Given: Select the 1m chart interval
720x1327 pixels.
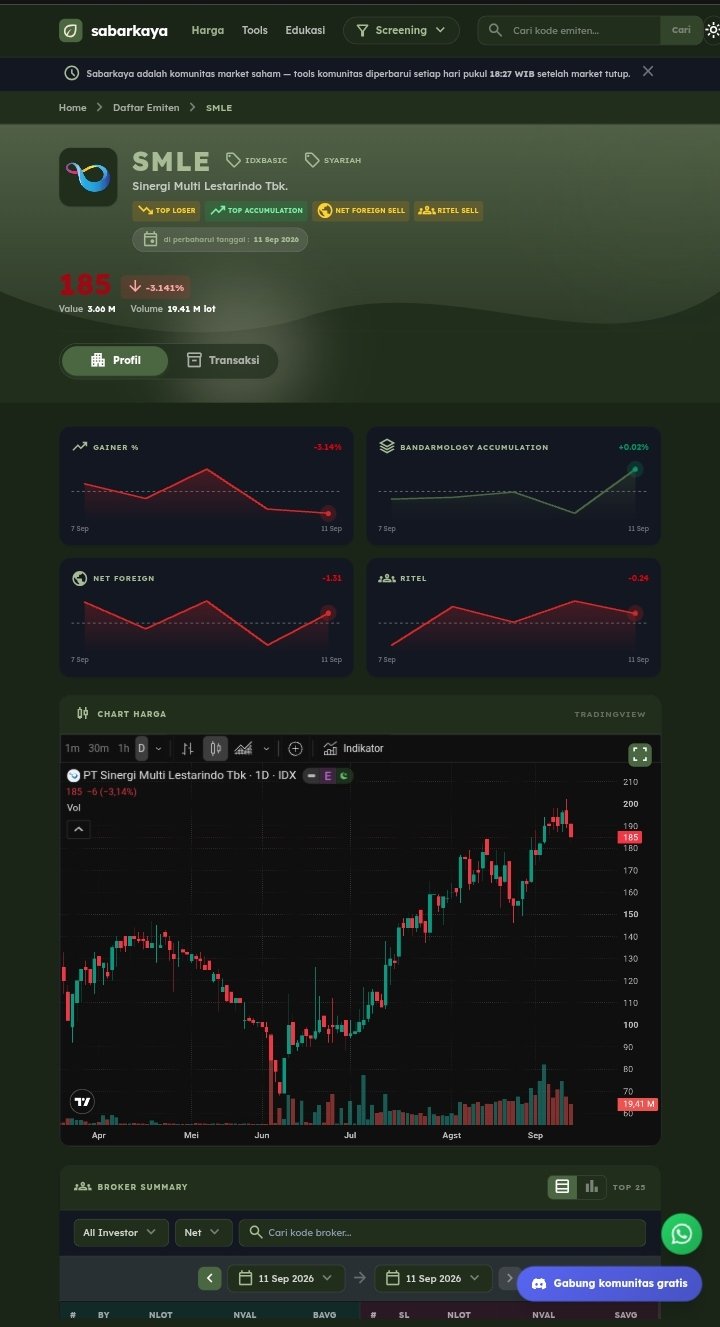Looking at the screenshot, I should pyautogui.click(x=72, y=748).
